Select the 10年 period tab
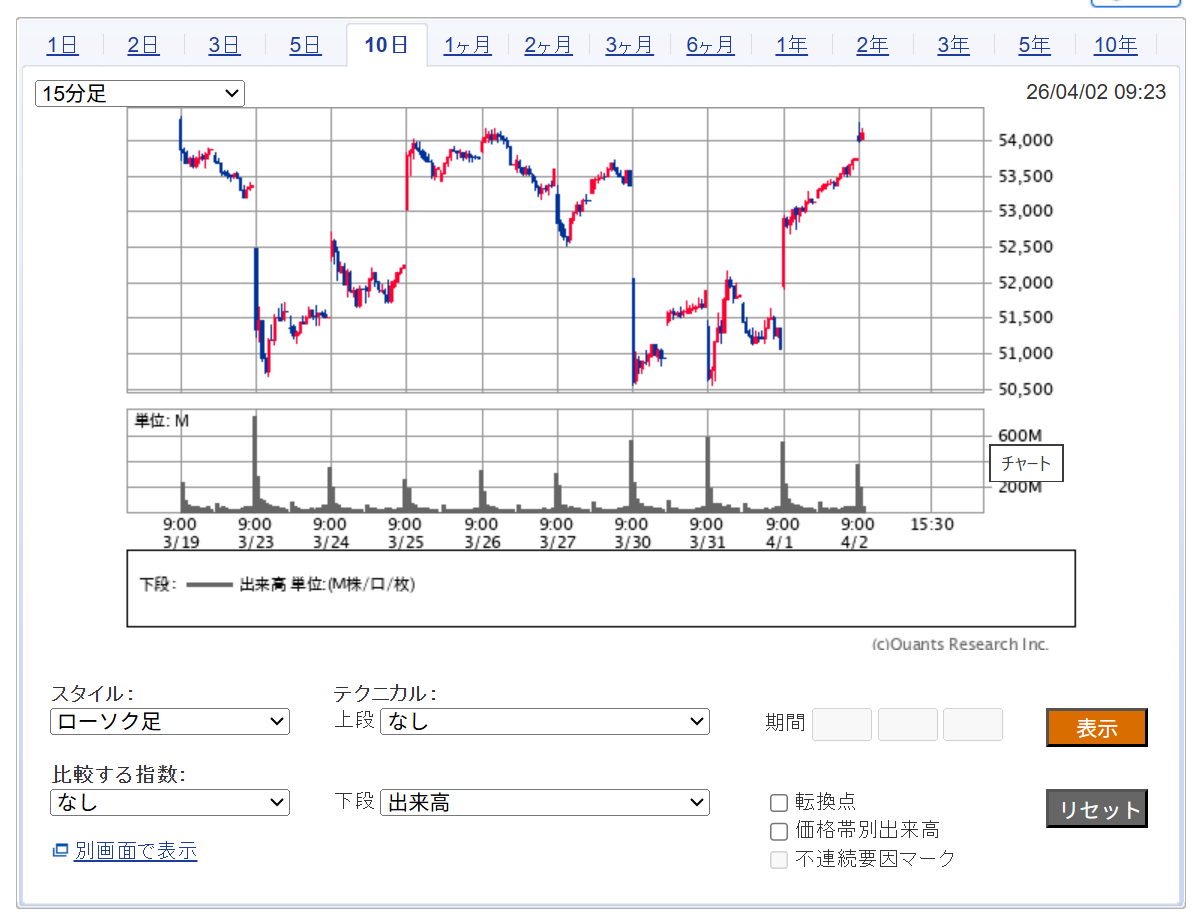This screenshot has height=919, width=1197. click(1115, 45)
